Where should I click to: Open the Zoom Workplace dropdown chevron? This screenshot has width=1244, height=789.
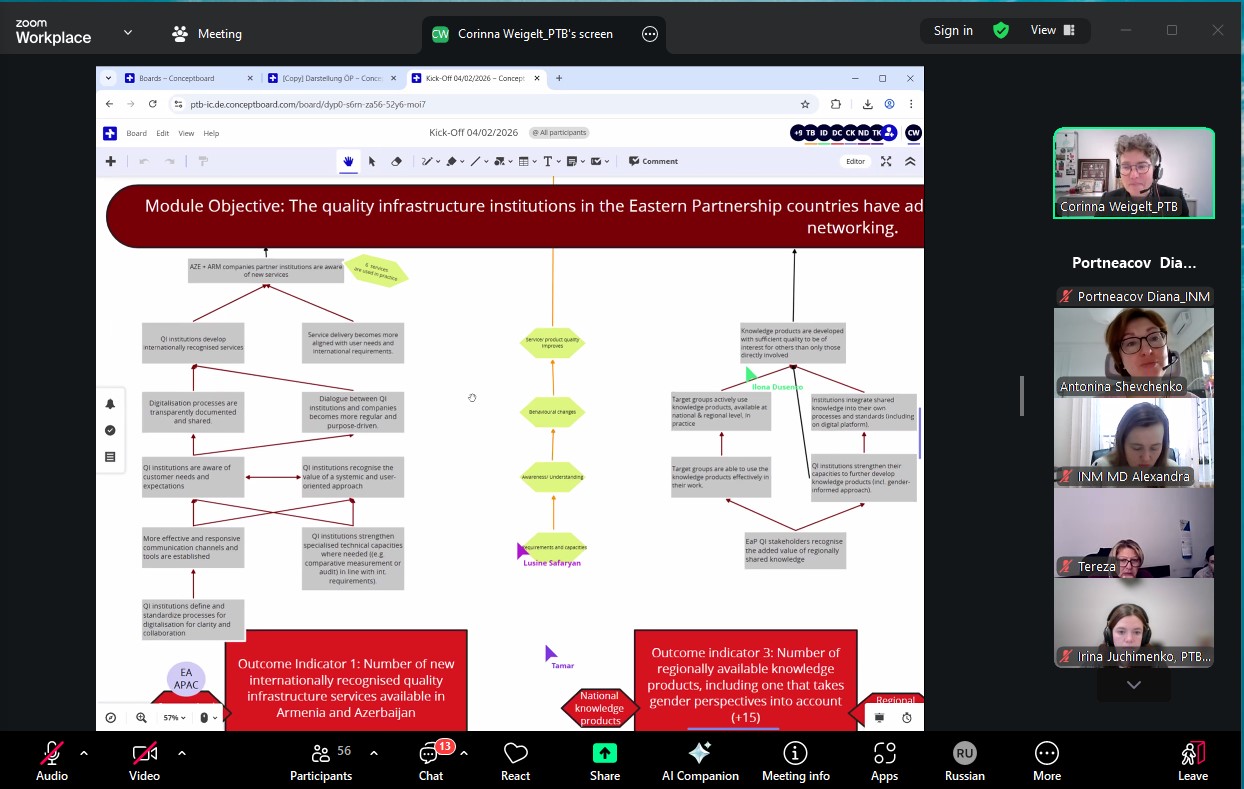coord(128,32)
